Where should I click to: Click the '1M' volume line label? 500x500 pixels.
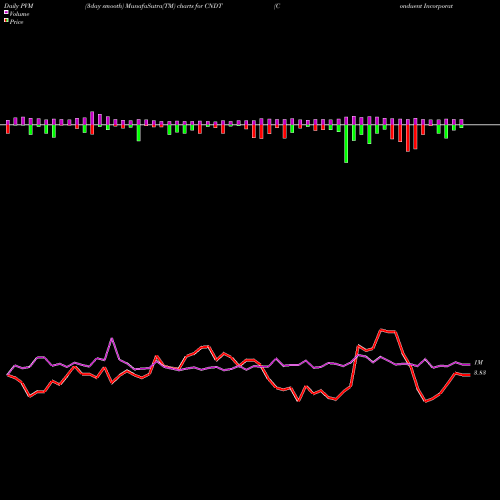tap(479, 362)
